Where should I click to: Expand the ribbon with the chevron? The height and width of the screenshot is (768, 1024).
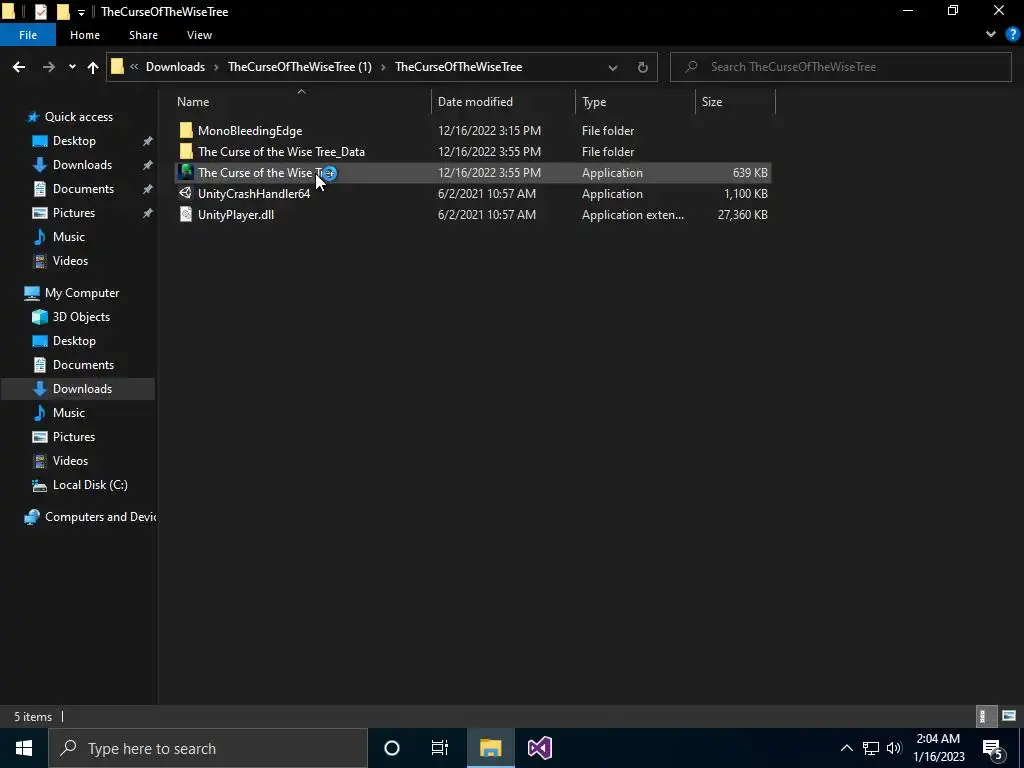991,35
